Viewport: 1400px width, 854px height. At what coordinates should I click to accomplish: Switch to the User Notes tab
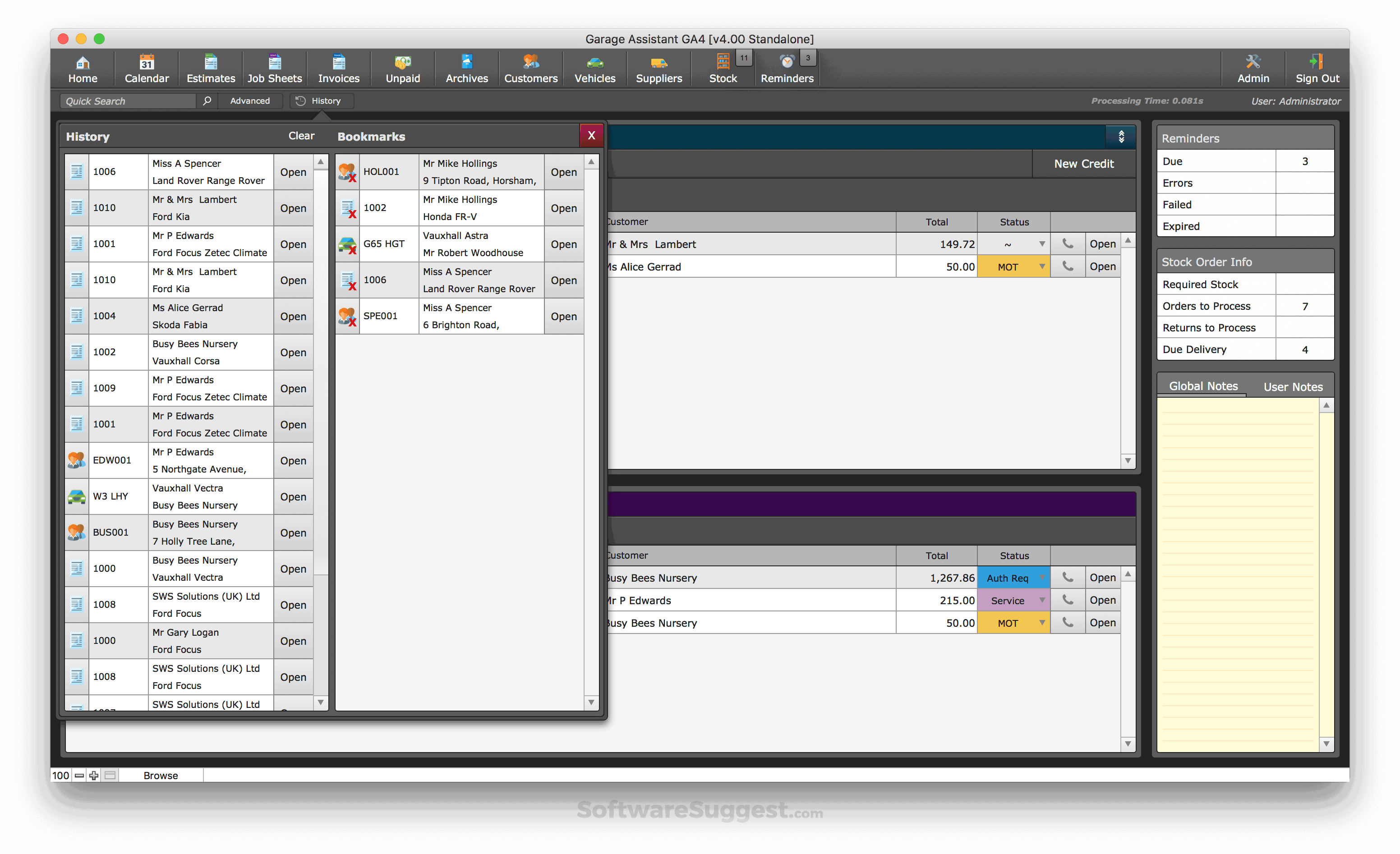point(1293,386)
